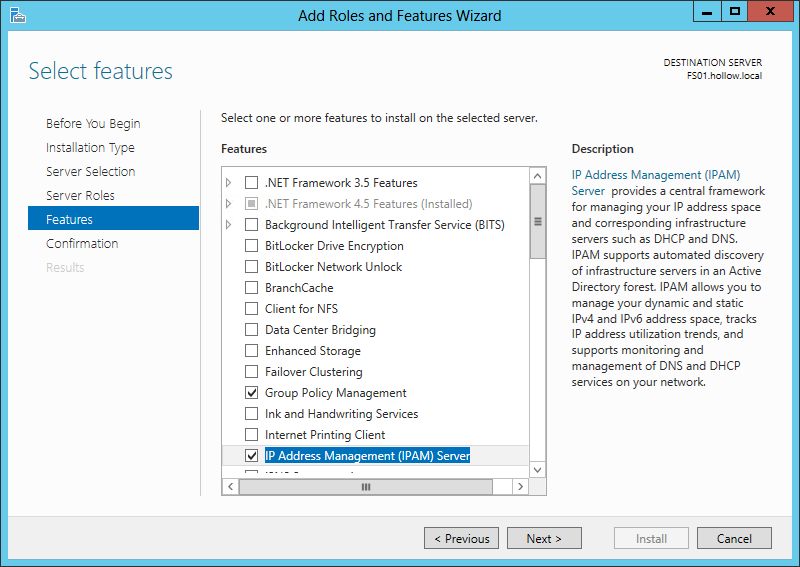Toggle the Failover Clustering checkbox
The width and height of the screenshot is (800, 567).
click(x=252, y=372)
